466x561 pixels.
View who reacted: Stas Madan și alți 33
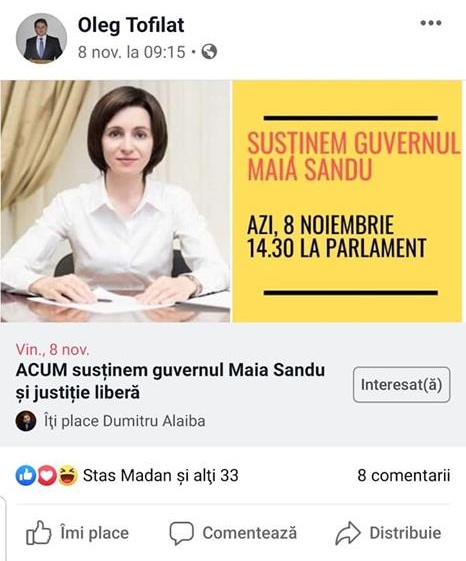point(161,475)
